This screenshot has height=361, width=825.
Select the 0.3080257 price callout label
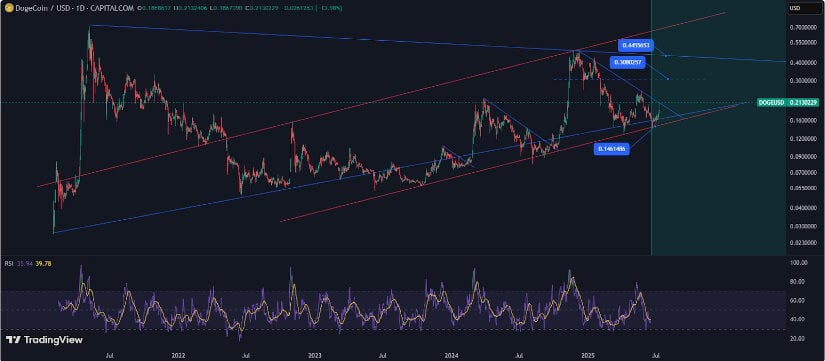(627, 63)
